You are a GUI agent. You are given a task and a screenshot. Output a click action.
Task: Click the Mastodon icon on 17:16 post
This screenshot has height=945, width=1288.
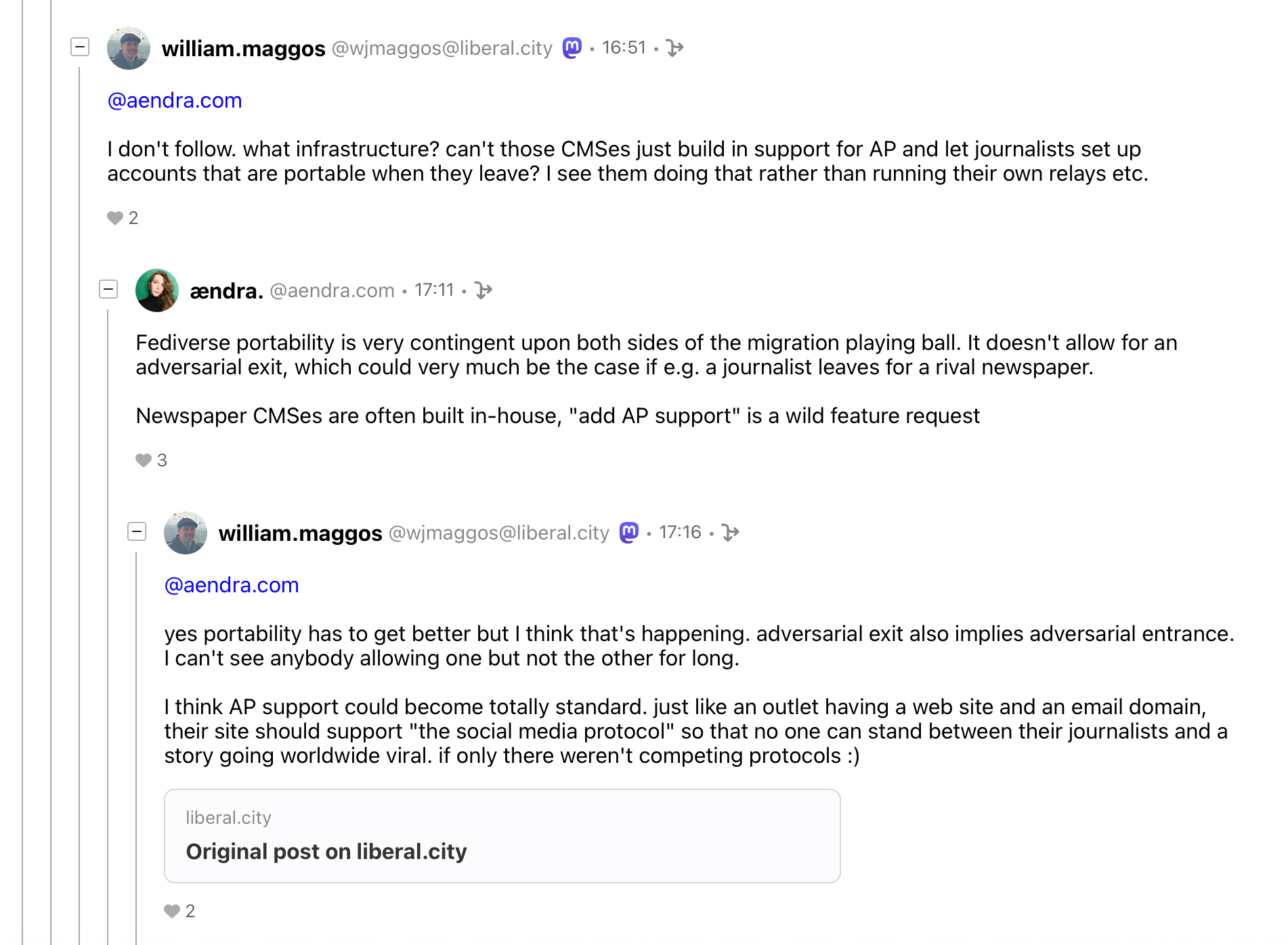(629, 532)
